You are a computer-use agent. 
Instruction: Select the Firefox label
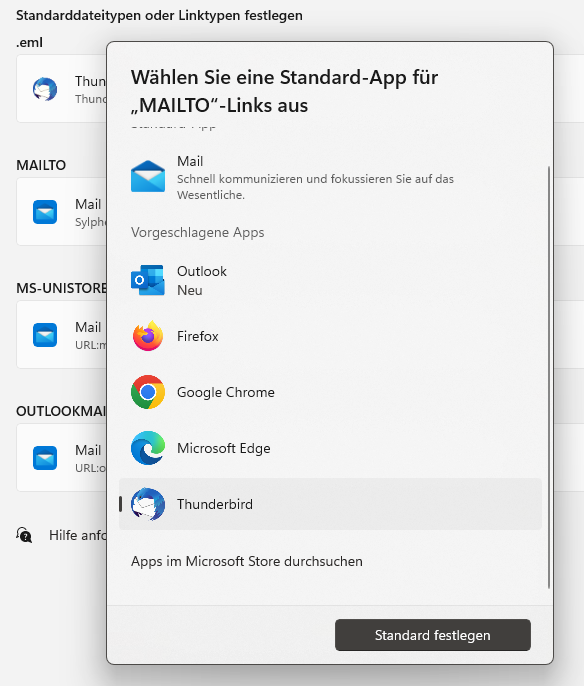[198, 336]
